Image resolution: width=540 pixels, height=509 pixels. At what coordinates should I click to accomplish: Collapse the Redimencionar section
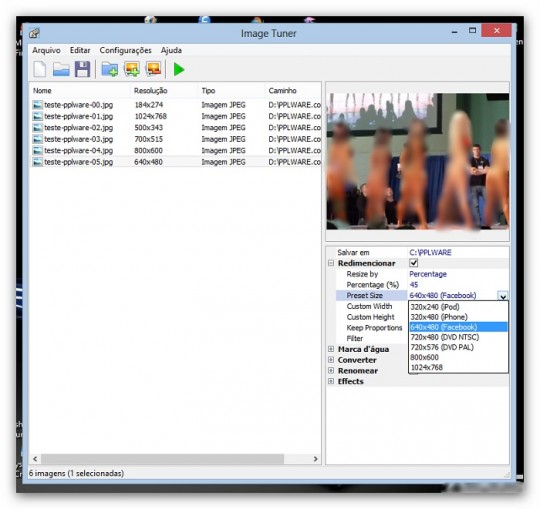pos(331,263)
